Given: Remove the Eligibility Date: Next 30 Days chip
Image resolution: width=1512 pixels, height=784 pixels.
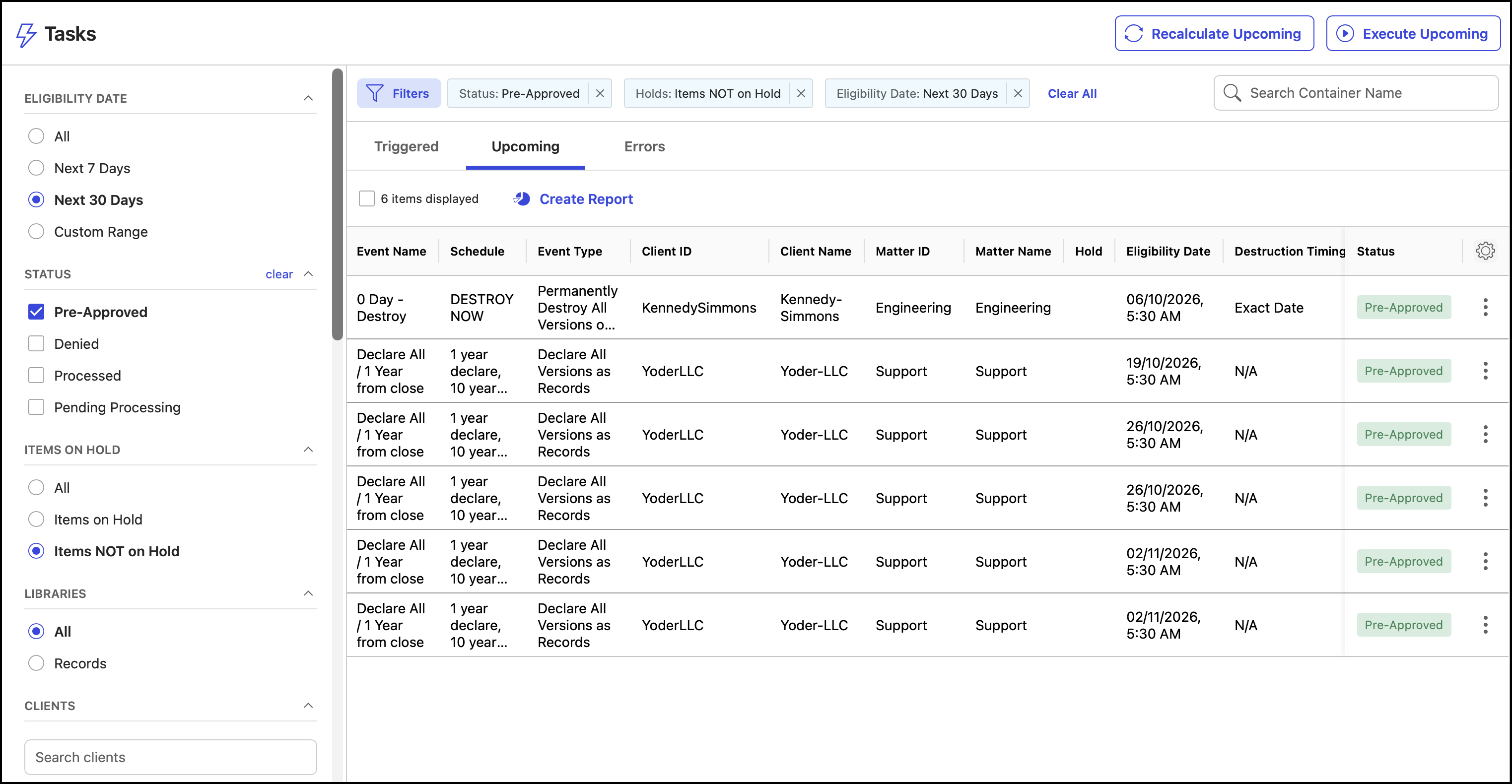Looking at the screenshot, I should (1018, 93).
